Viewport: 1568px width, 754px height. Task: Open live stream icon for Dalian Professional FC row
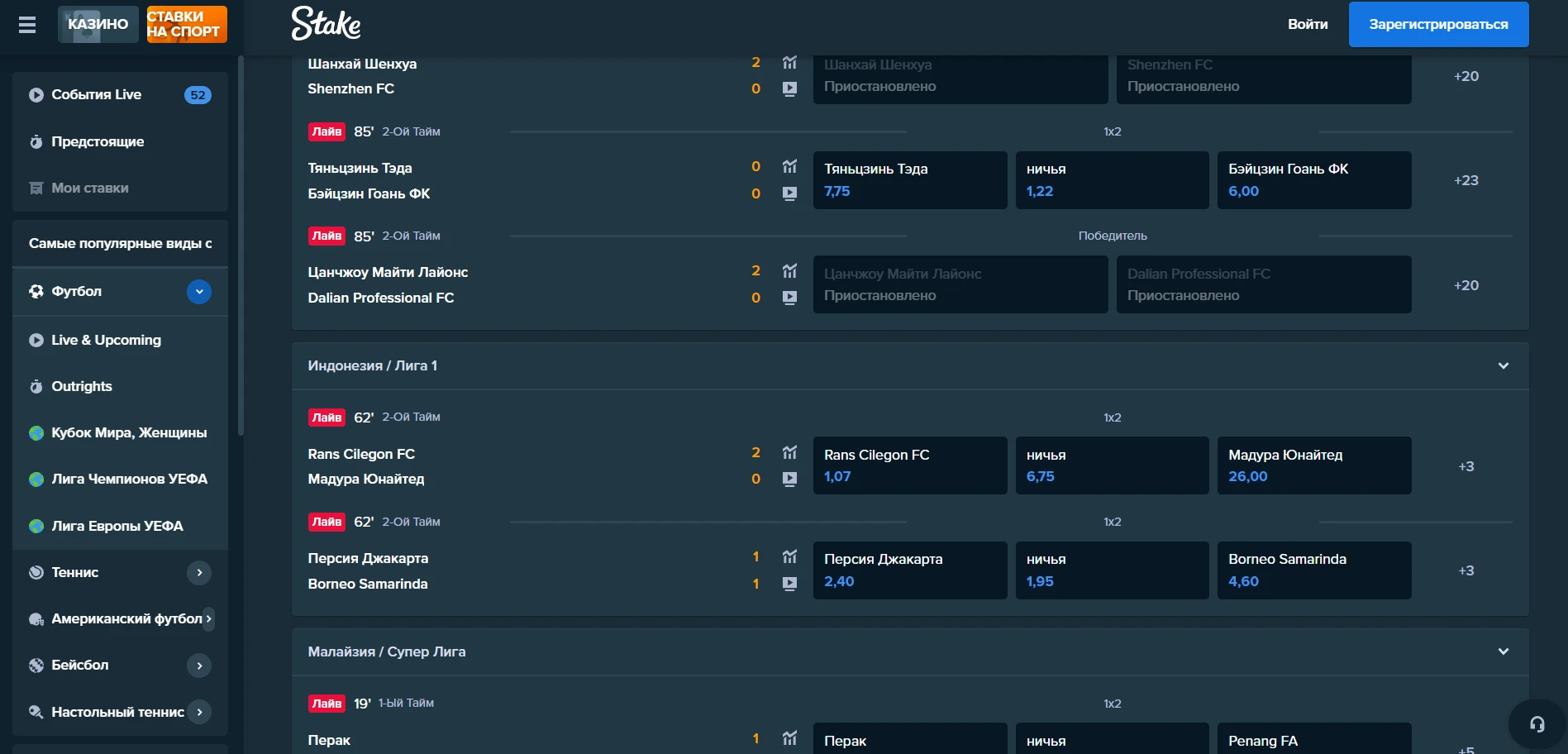789,298
